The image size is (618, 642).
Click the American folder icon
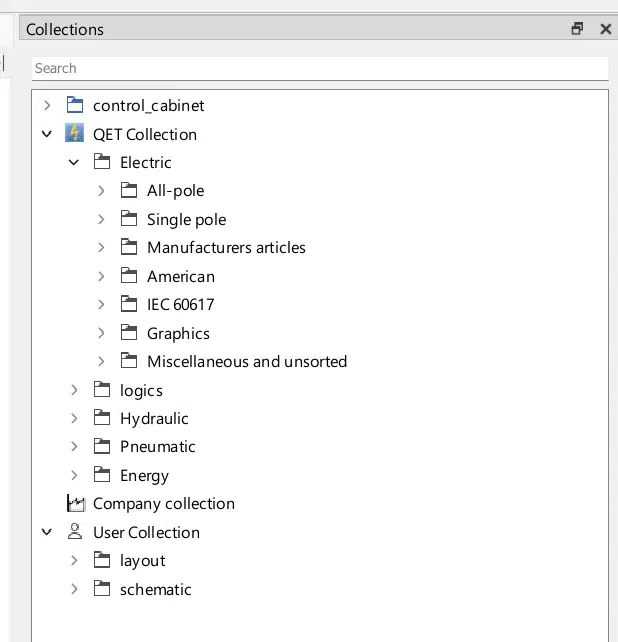tap(129, 276)
